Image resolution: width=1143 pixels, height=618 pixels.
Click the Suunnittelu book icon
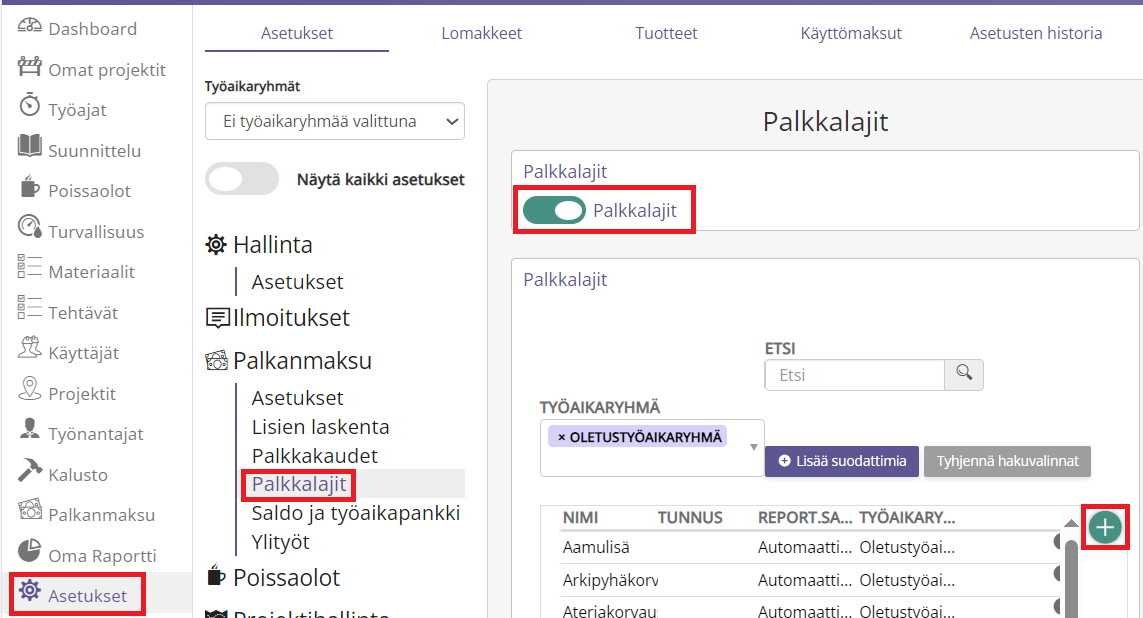pyautogui.click(x=29, y=146)
